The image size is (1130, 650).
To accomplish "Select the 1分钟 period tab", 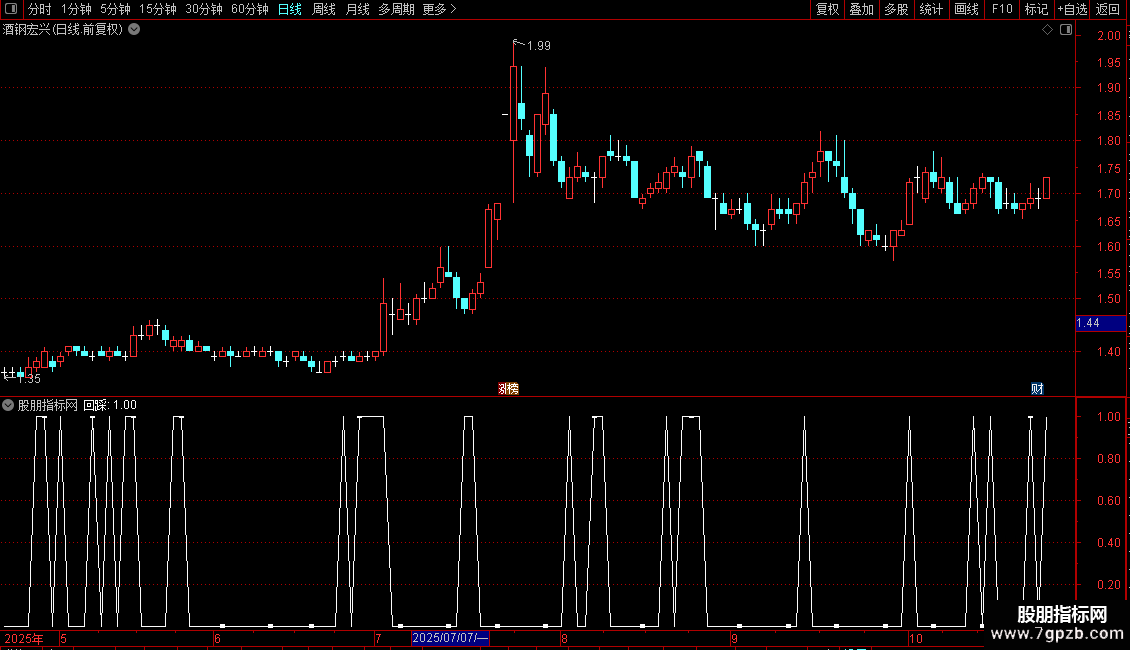I will coord(76,9).
